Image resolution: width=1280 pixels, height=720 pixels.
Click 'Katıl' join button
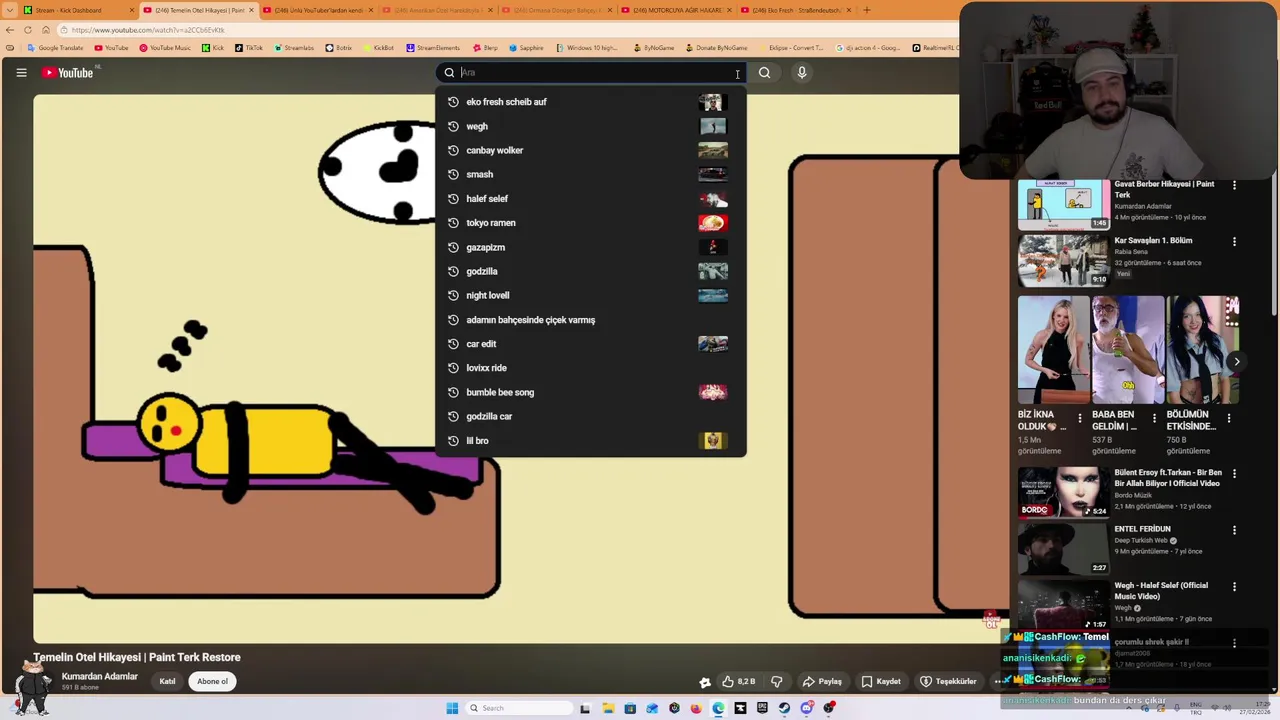click(167, 681)
